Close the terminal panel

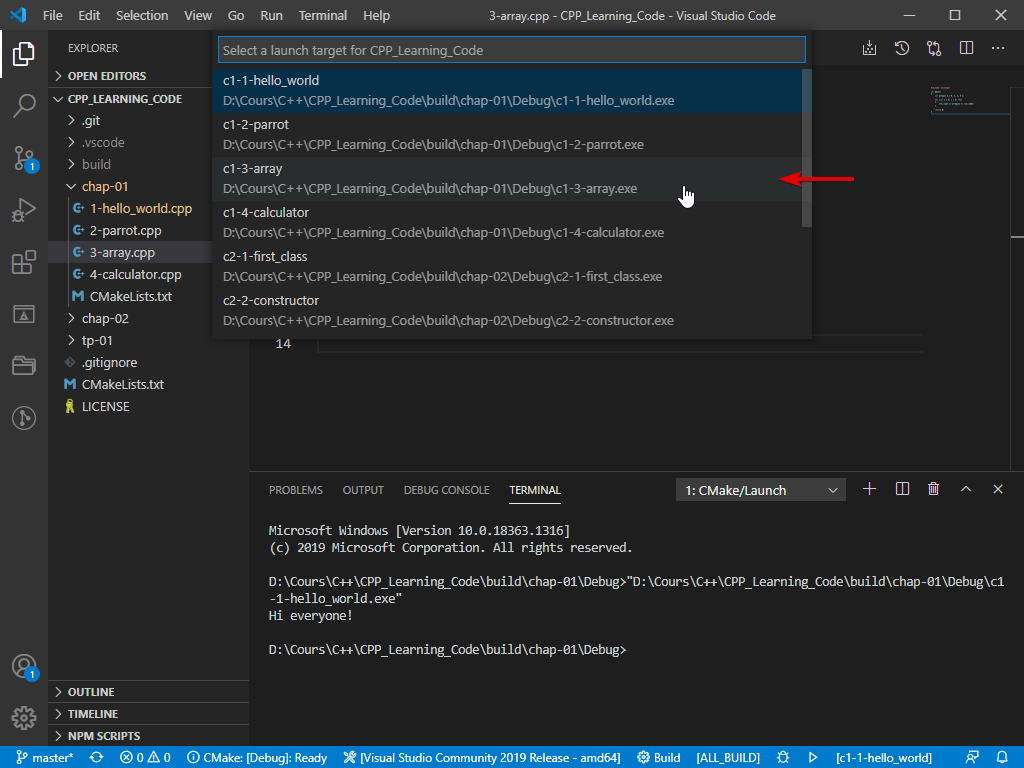(x=998, y=489)
